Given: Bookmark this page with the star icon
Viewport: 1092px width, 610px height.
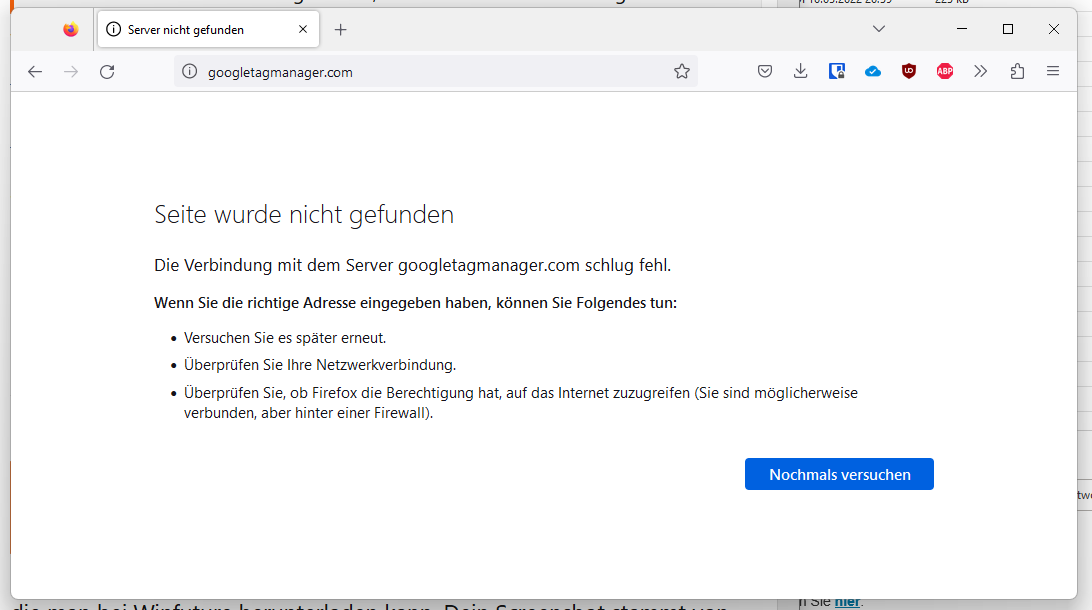Looking at the screenshot, I should pos(682,71).
